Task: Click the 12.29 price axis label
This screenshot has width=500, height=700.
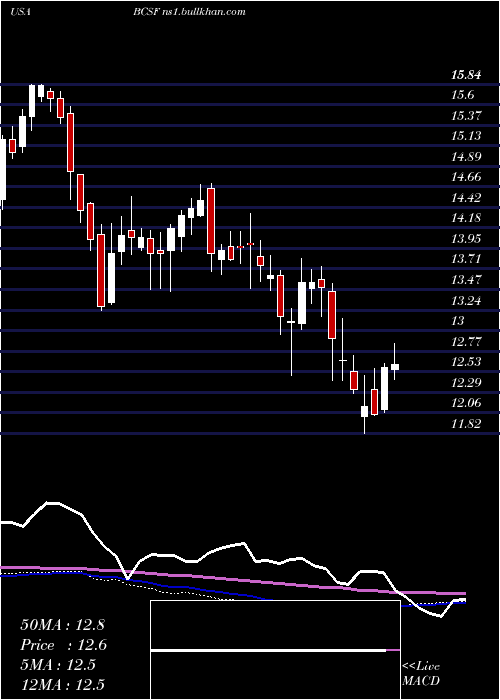Action: pos(466,383)
